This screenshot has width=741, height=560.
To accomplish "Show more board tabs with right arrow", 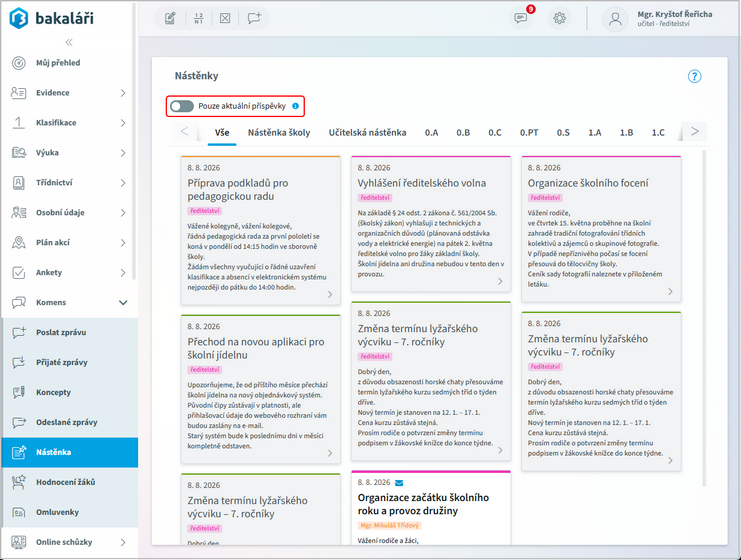I will [694, 131].
